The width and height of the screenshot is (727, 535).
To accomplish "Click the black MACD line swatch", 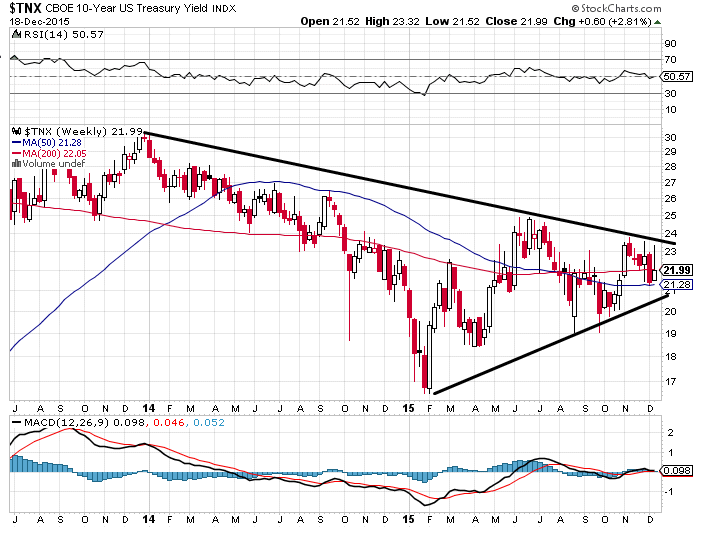I will (x=16, y=423).
